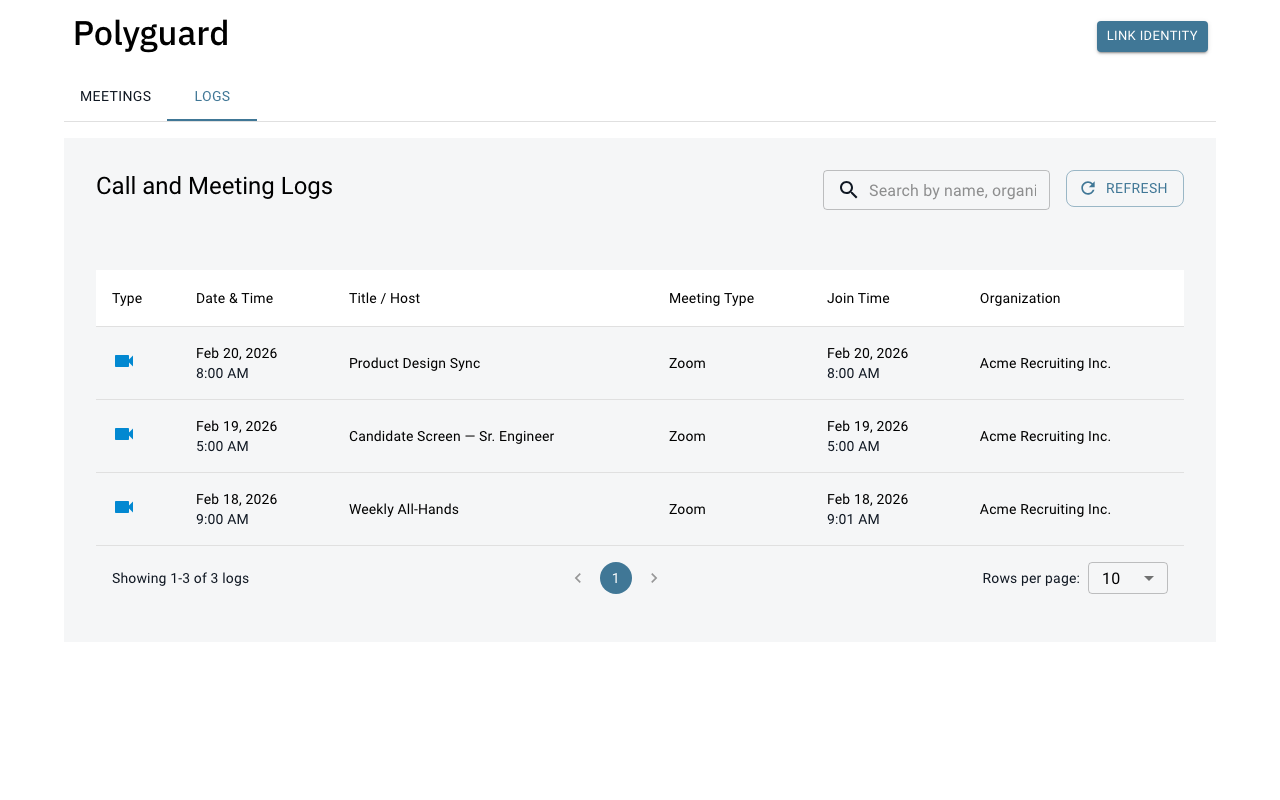Screen dimensions: 1280x800
Task: Click the video camera icon beside Weekly All-Hands
Action: point(123,507)
